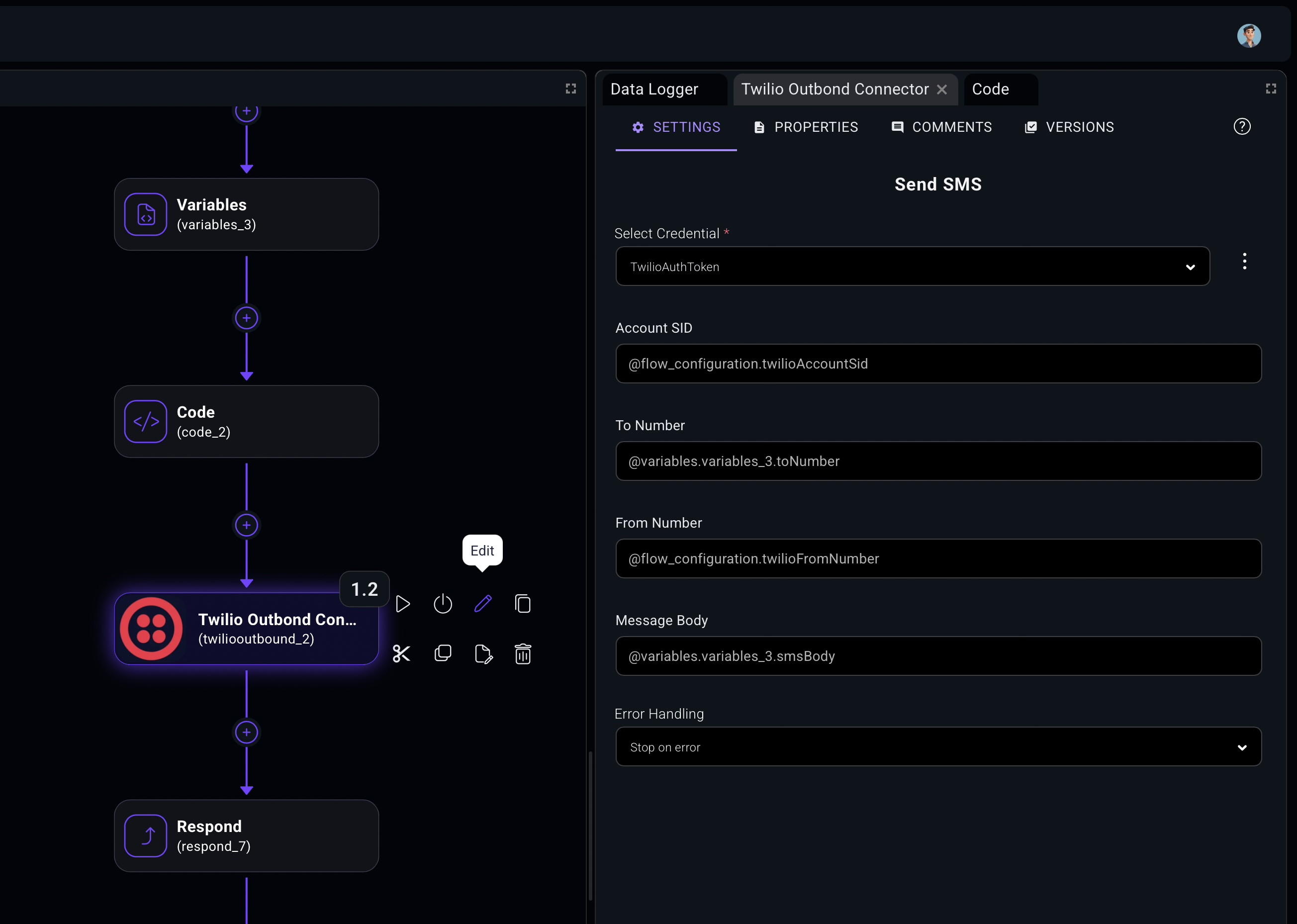The image size is (1297, 924).
Task: Open the SETTINGS tab
Action: coord(676,127)
